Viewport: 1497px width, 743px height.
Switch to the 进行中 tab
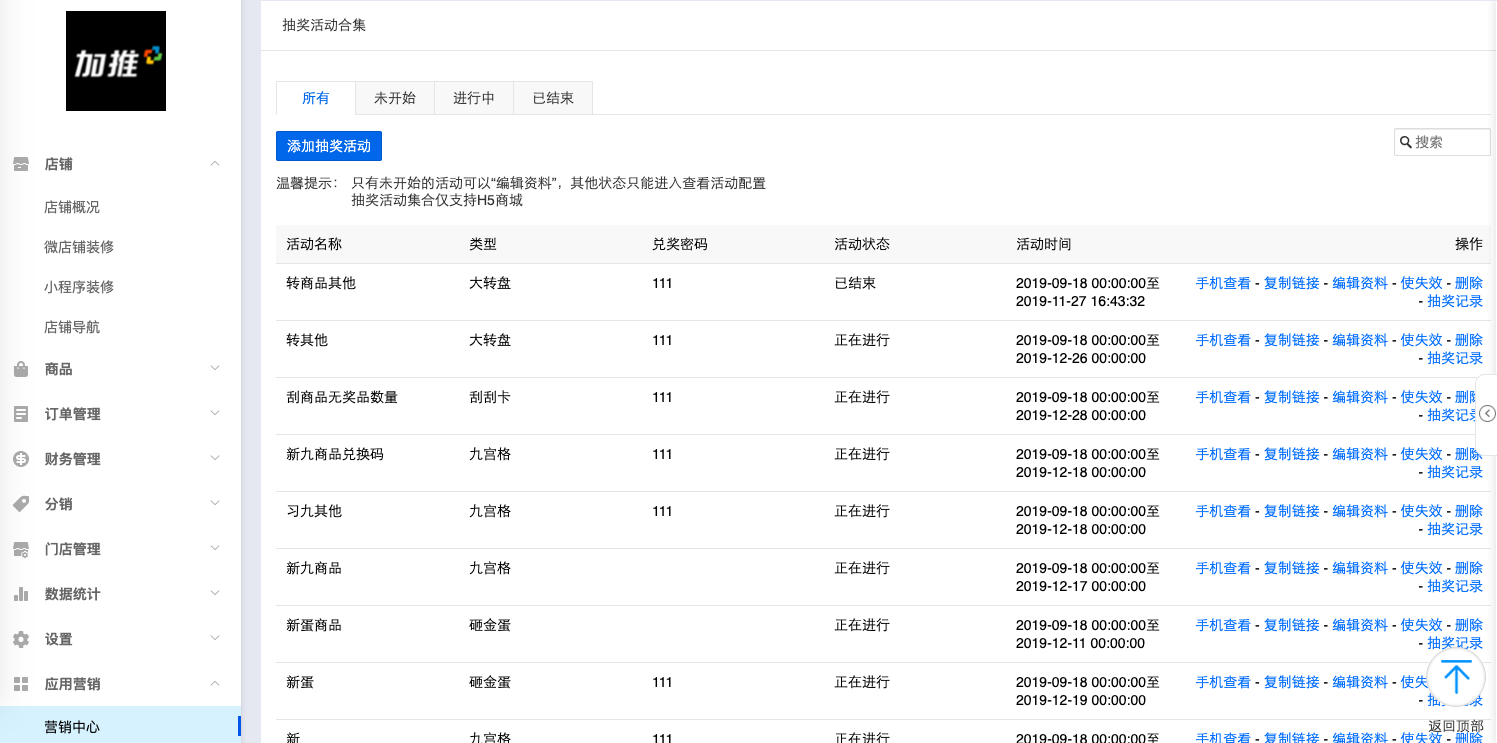tap(474, 98)
